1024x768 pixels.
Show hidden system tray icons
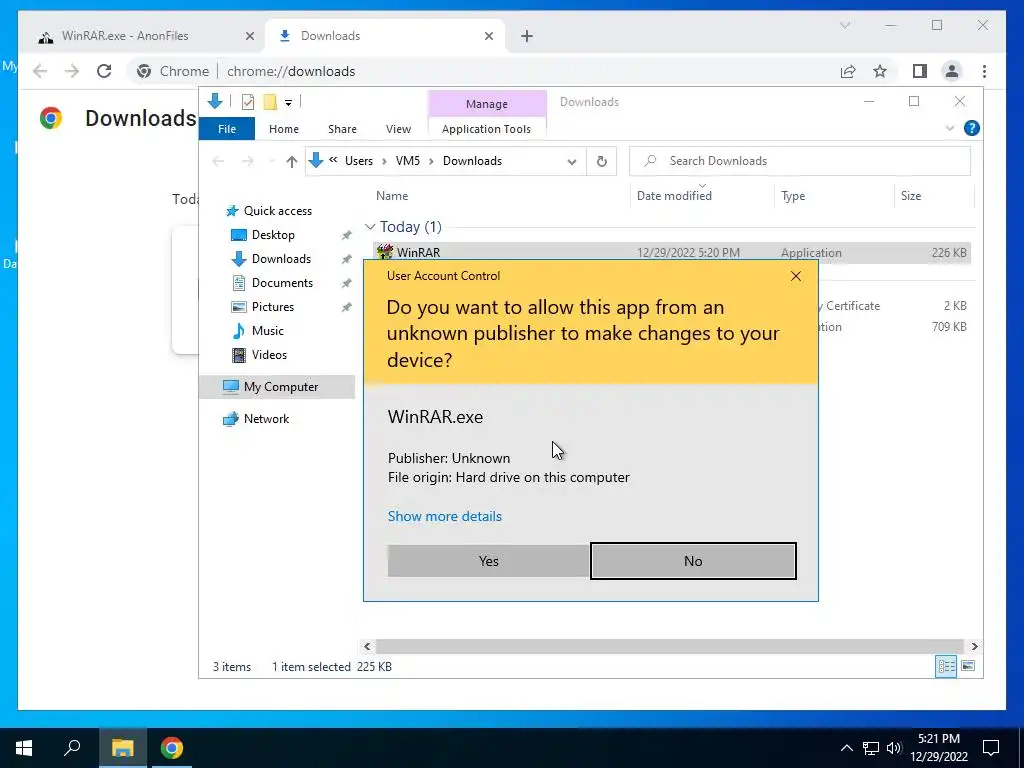(846, 748)
